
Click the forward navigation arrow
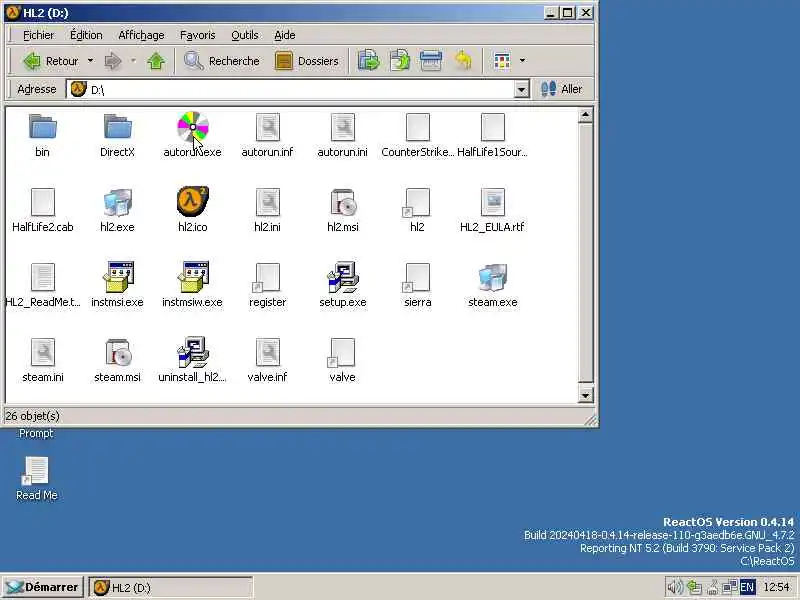[113, 61]
